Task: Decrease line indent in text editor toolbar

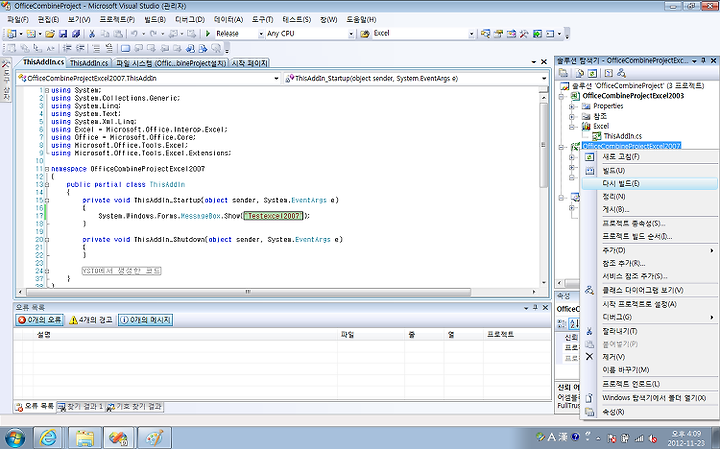Action: point(67,48)
